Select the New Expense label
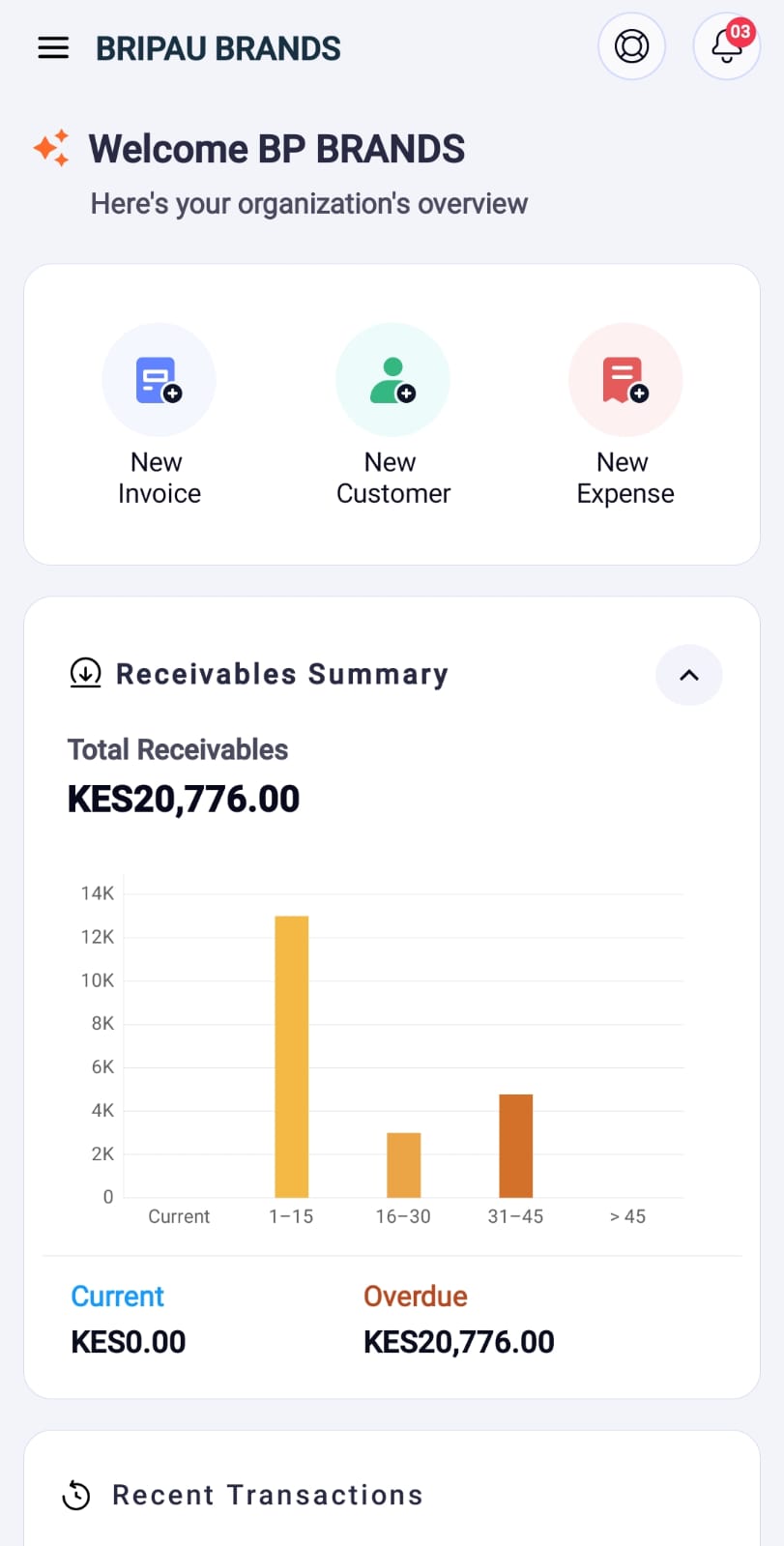Screen dimensions: 784x1546 tap(624, 478)
